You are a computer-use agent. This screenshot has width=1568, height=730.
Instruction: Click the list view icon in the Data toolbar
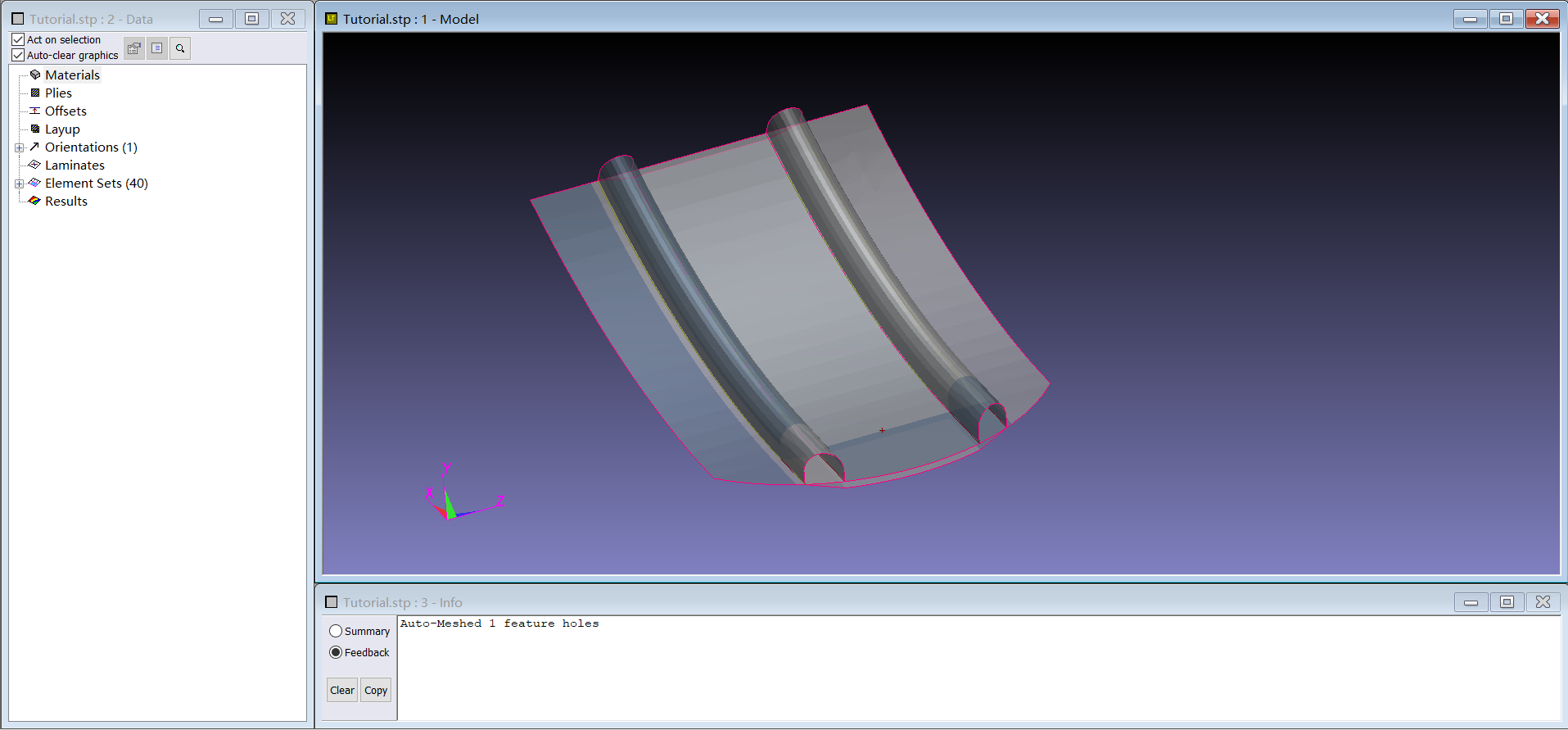[x=157, y=48]
